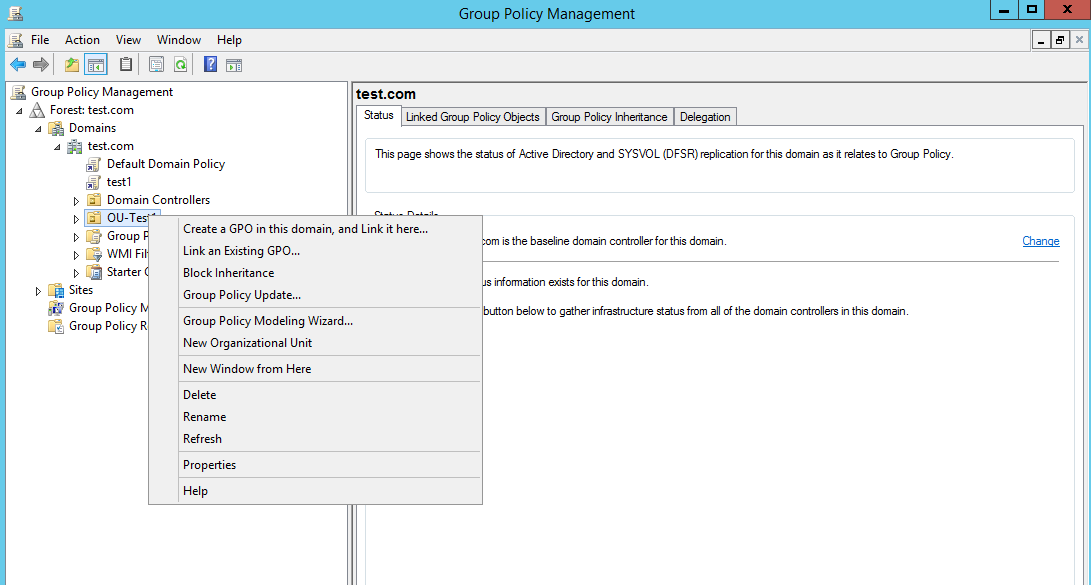
Task: Expand the Sites node
Action: pyautogui.click(x=38, y=291)
